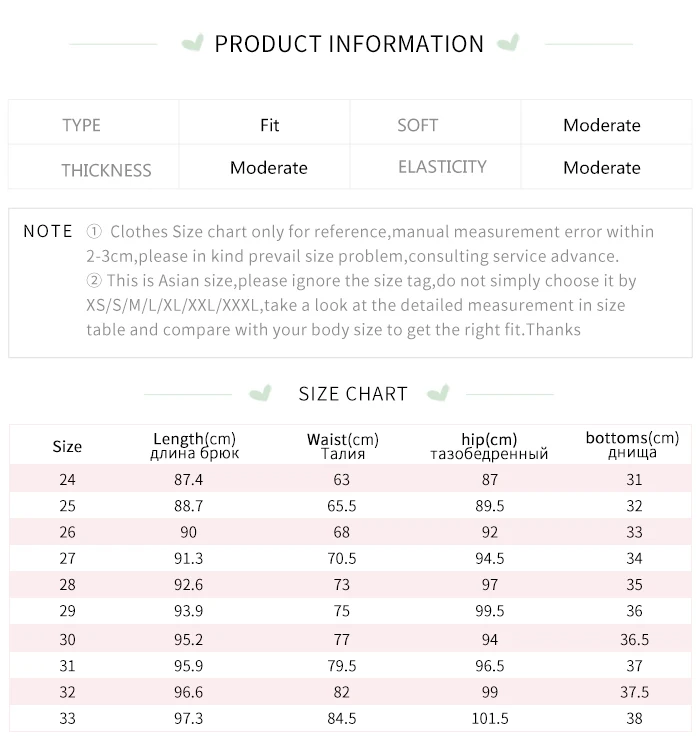
Task: Click the Fit value cell
Action: click(269, 125)
